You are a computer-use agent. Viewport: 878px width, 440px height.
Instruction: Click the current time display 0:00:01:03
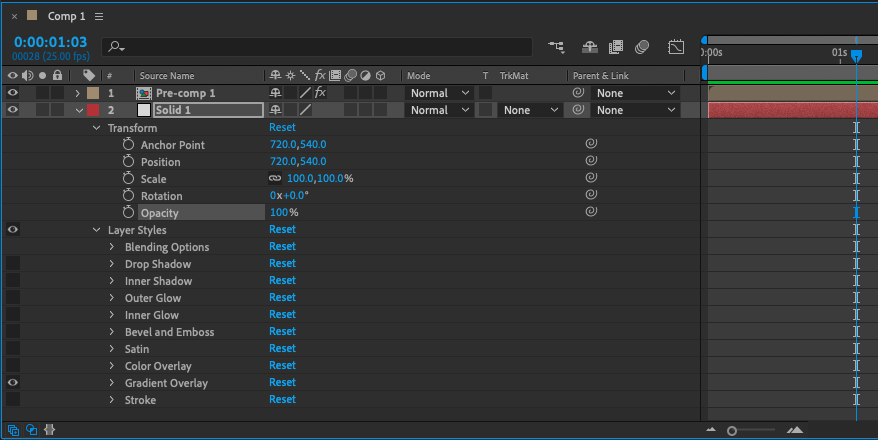[50, 42]
